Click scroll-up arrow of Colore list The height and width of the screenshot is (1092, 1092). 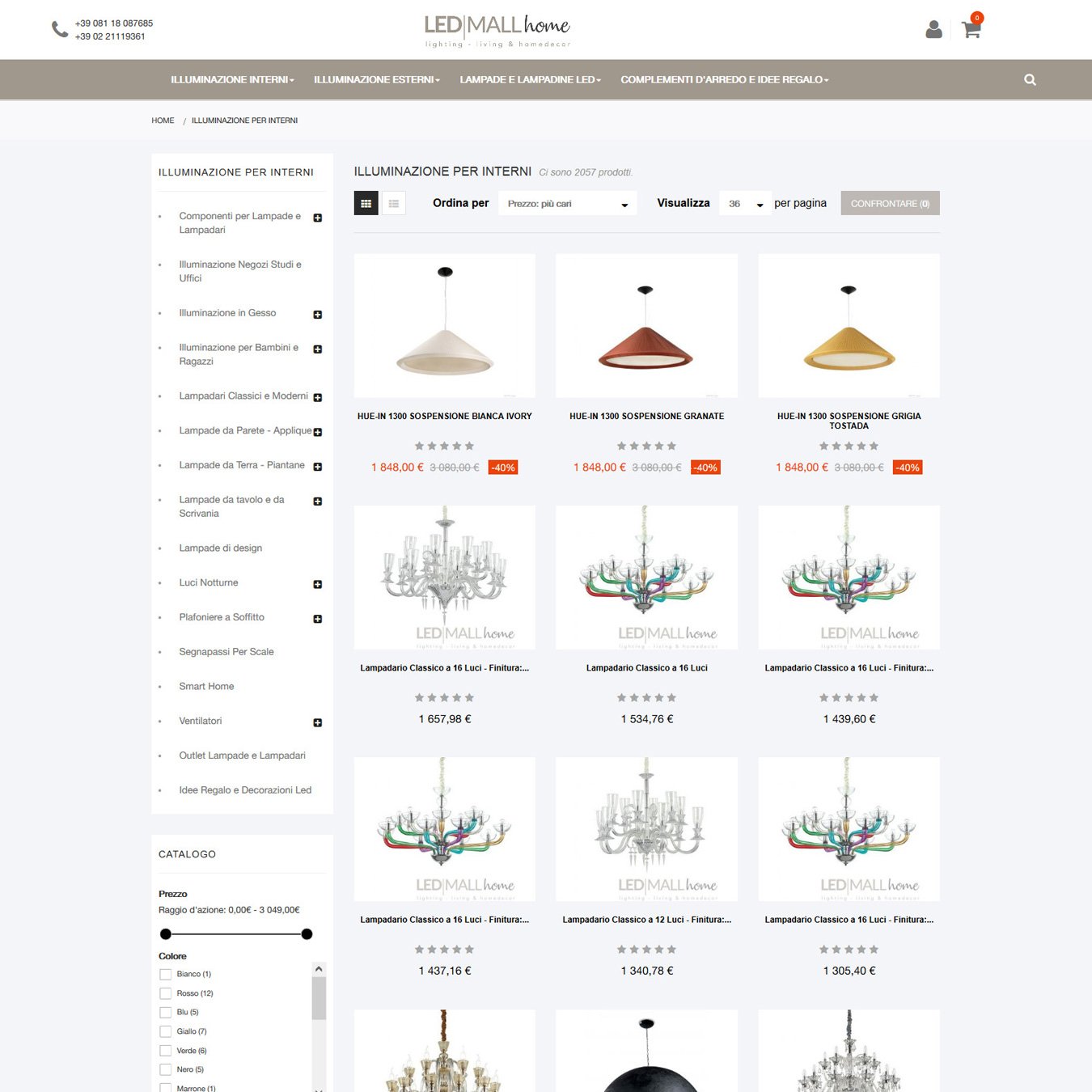[319, 969]
